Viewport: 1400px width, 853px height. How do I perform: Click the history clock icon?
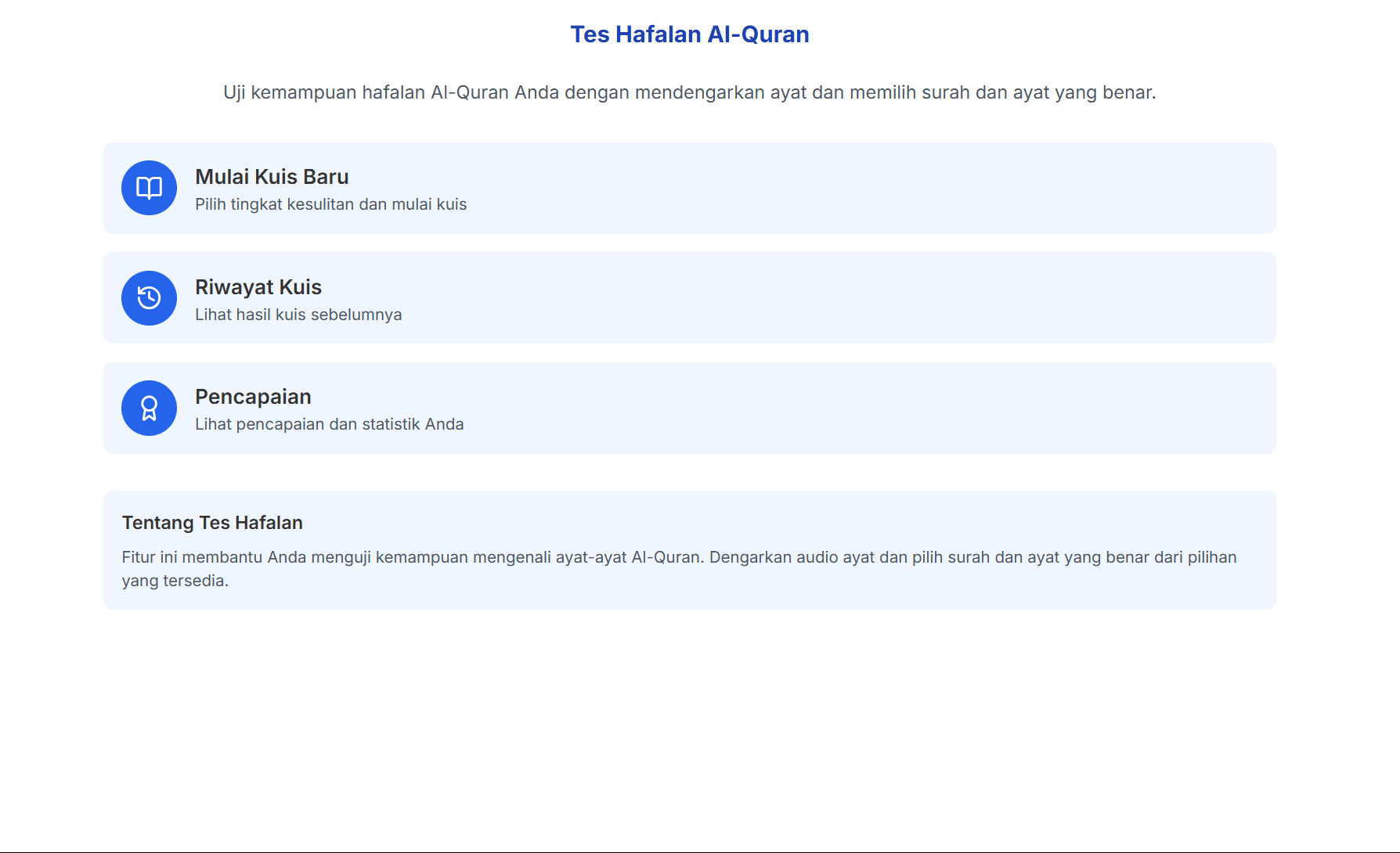(x=149, y=298)
